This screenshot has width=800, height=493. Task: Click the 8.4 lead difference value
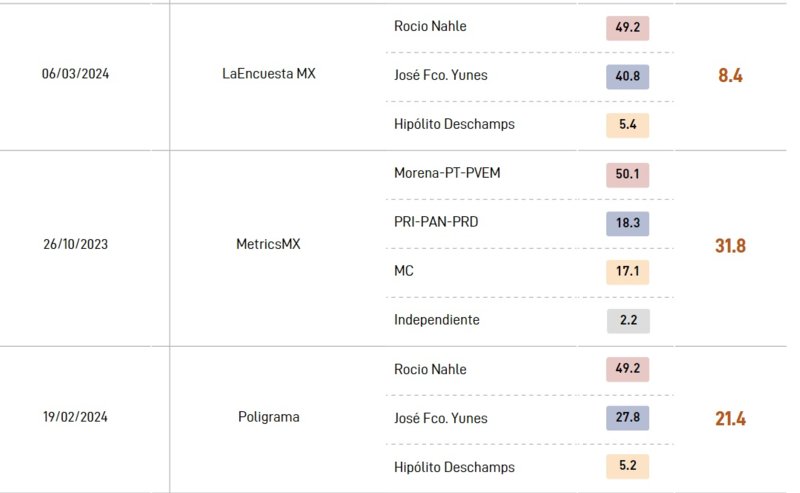point(730,76)
